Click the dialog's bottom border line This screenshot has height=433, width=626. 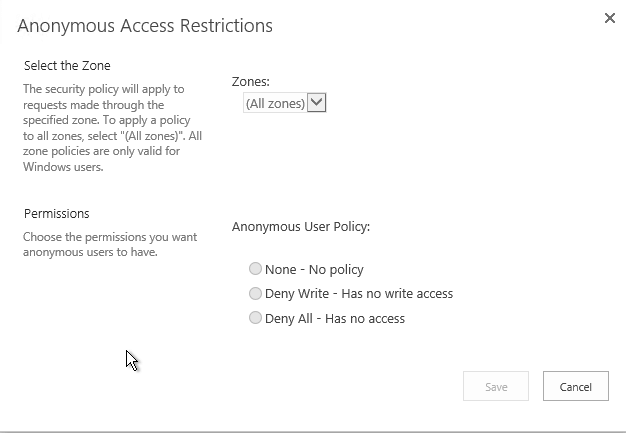pos(313,432)
